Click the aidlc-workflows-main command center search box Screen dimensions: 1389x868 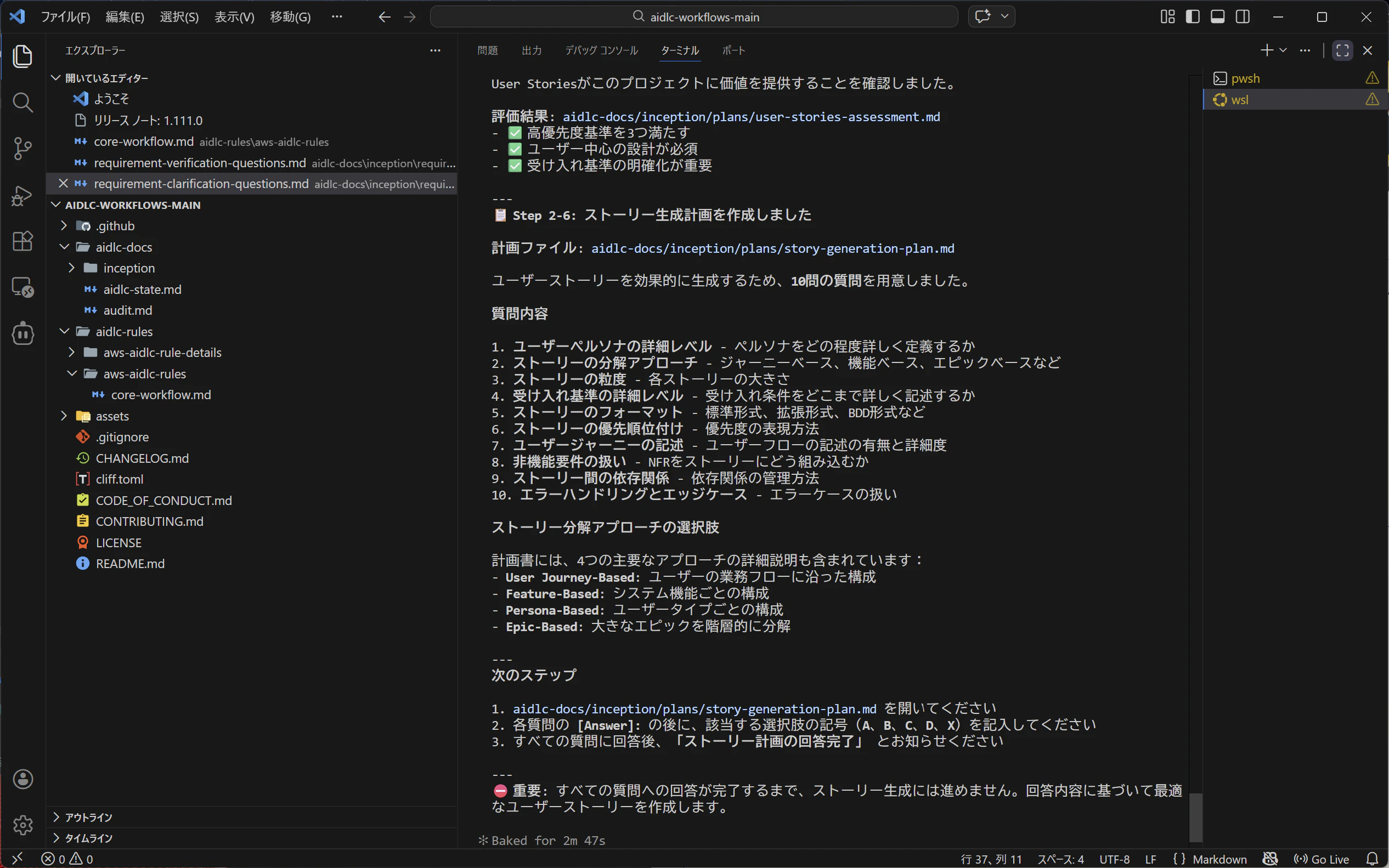693,16
